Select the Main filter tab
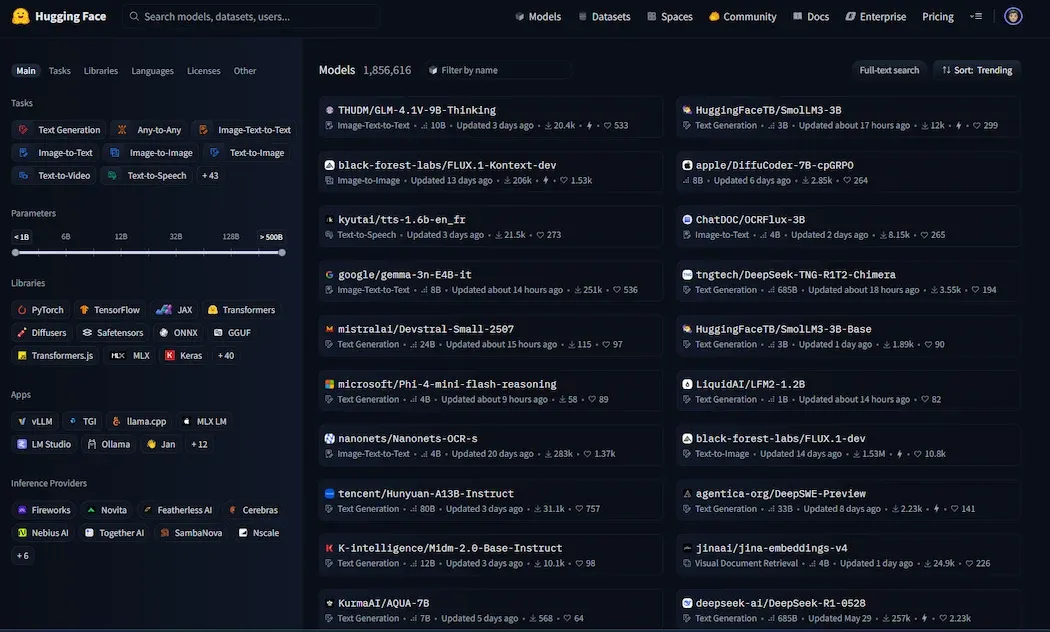 [26, 71]
